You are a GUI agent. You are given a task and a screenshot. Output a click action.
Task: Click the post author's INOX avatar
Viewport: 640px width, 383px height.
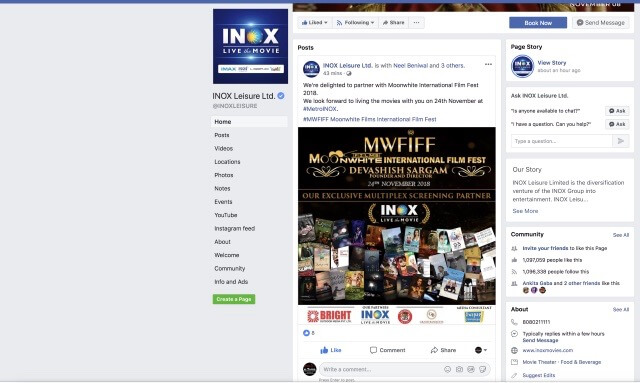click(311, 69)
